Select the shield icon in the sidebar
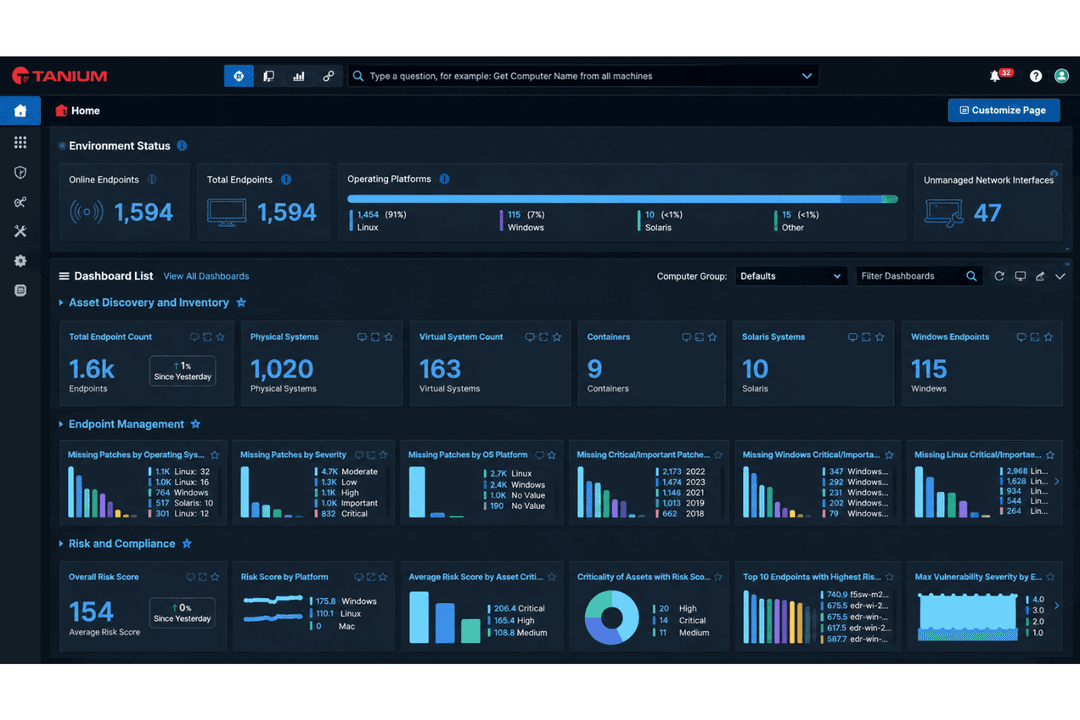Viewport: 1080px width, 720px height. [x=20, y=172]
